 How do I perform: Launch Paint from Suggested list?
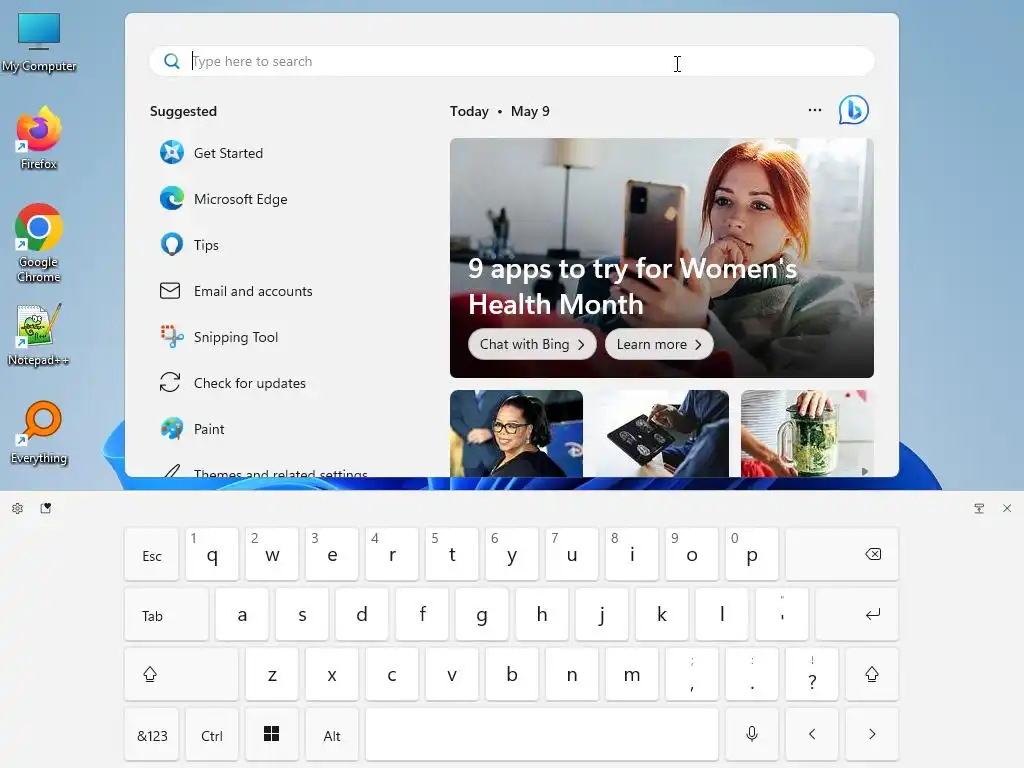pyautogui.click(x=192, y=429)
